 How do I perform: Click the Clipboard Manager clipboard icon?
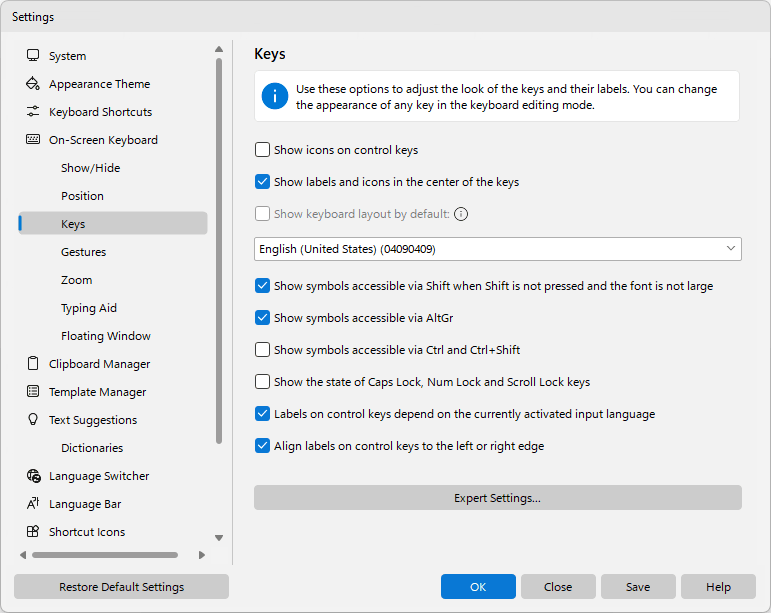click(33, 364)
